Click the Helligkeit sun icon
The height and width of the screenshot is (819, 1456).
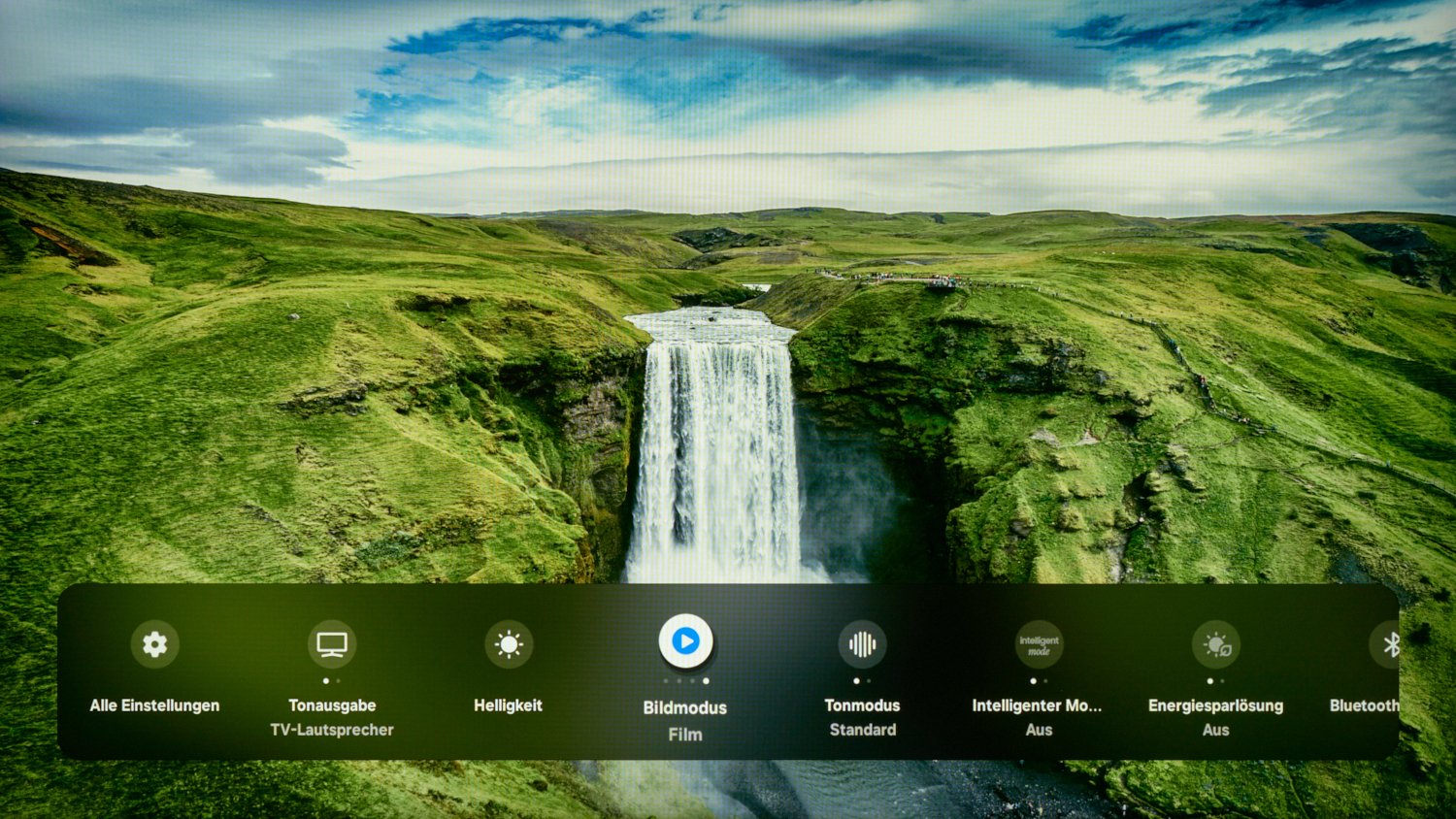pos(509,644)
